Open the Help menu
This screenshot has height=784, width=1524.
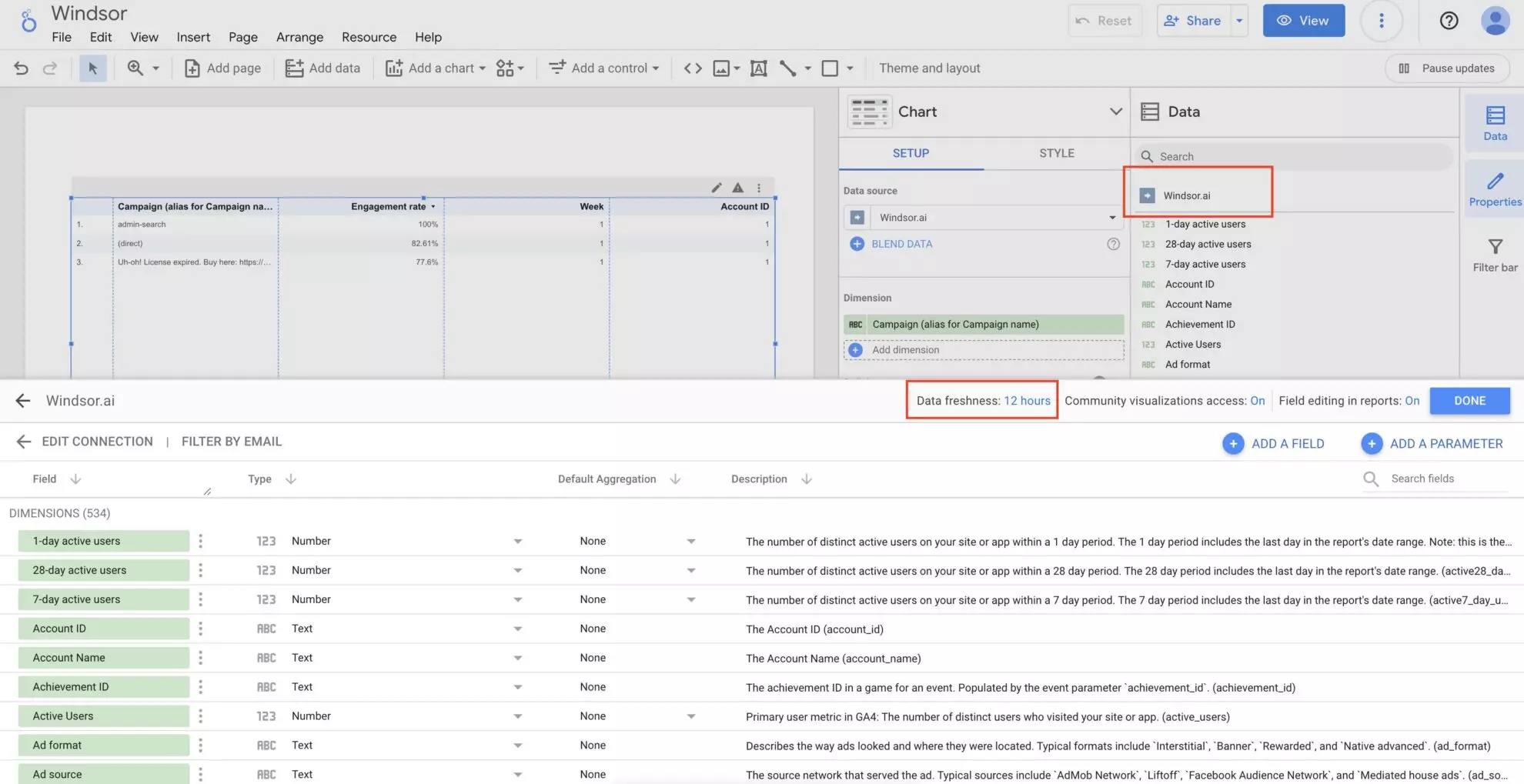click(x=428, y=37)
